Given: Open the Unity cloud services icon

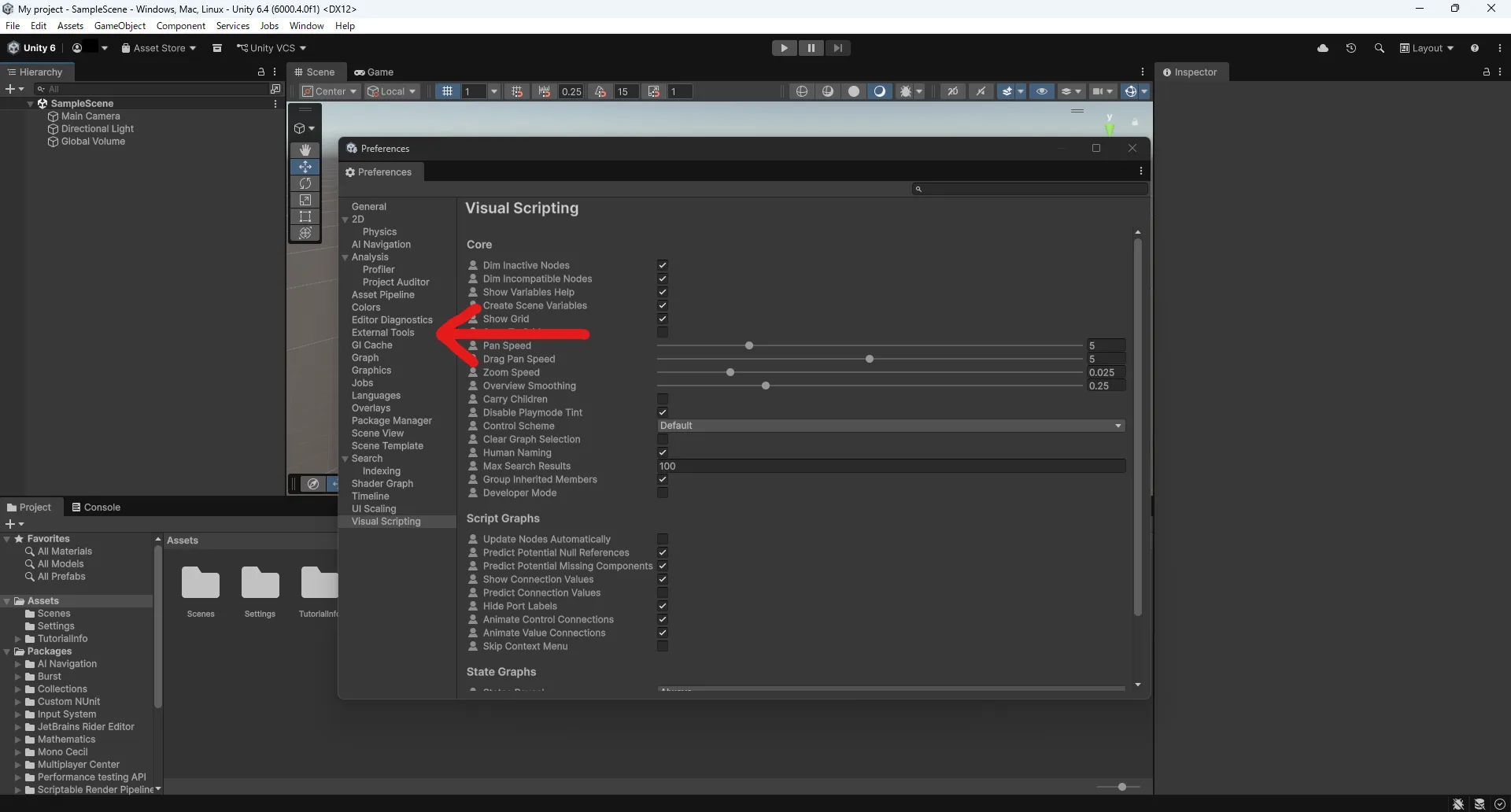Looking at the screenshot, I should (x=1324, y=48).
